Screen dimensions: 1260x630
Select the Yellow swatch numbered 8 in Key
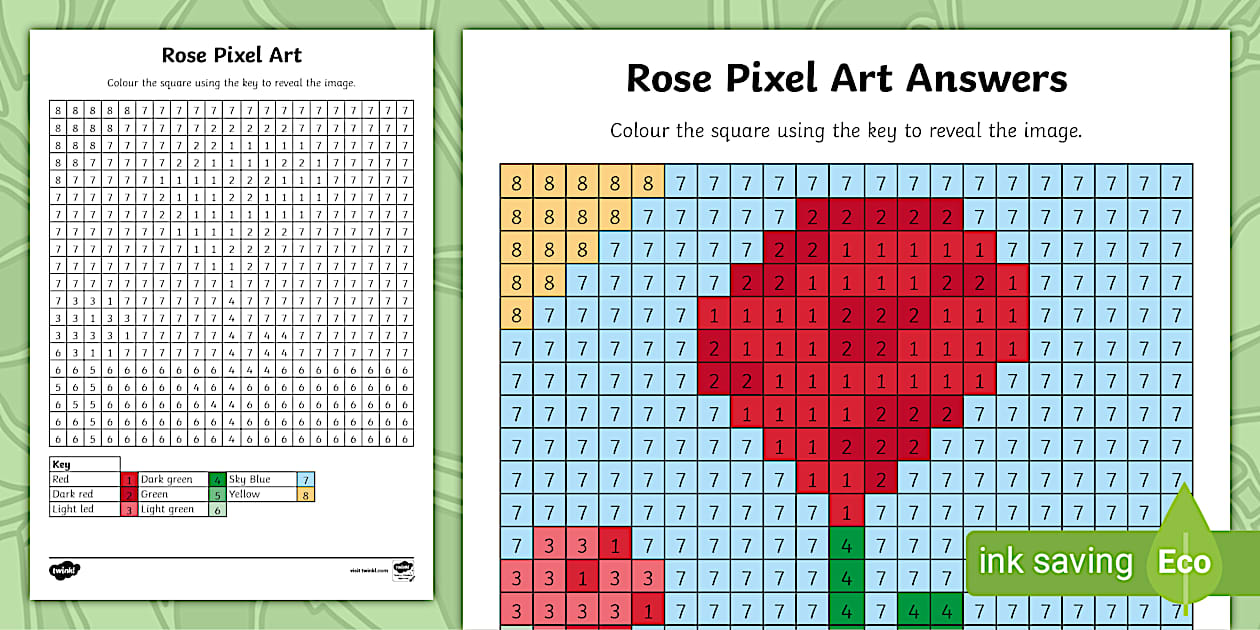coord(306,494)
